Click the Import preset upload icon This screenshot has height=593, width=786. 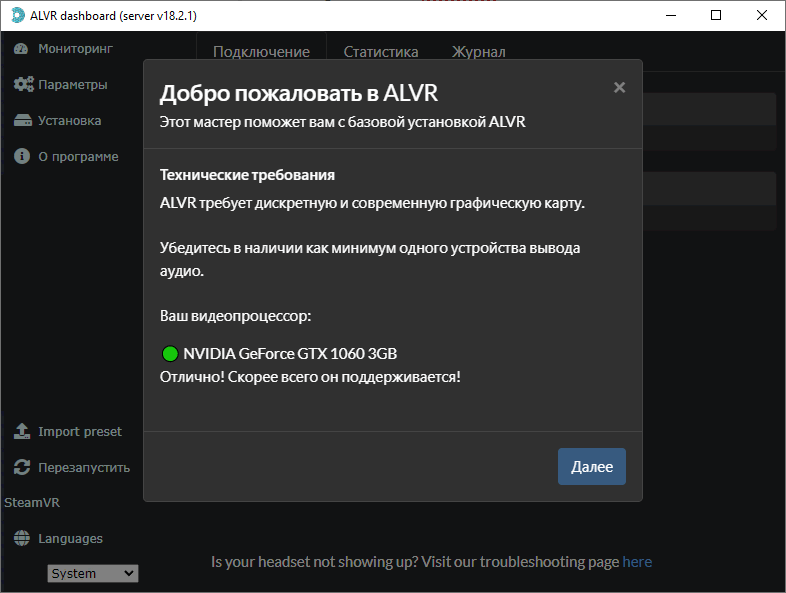[22, 431]
